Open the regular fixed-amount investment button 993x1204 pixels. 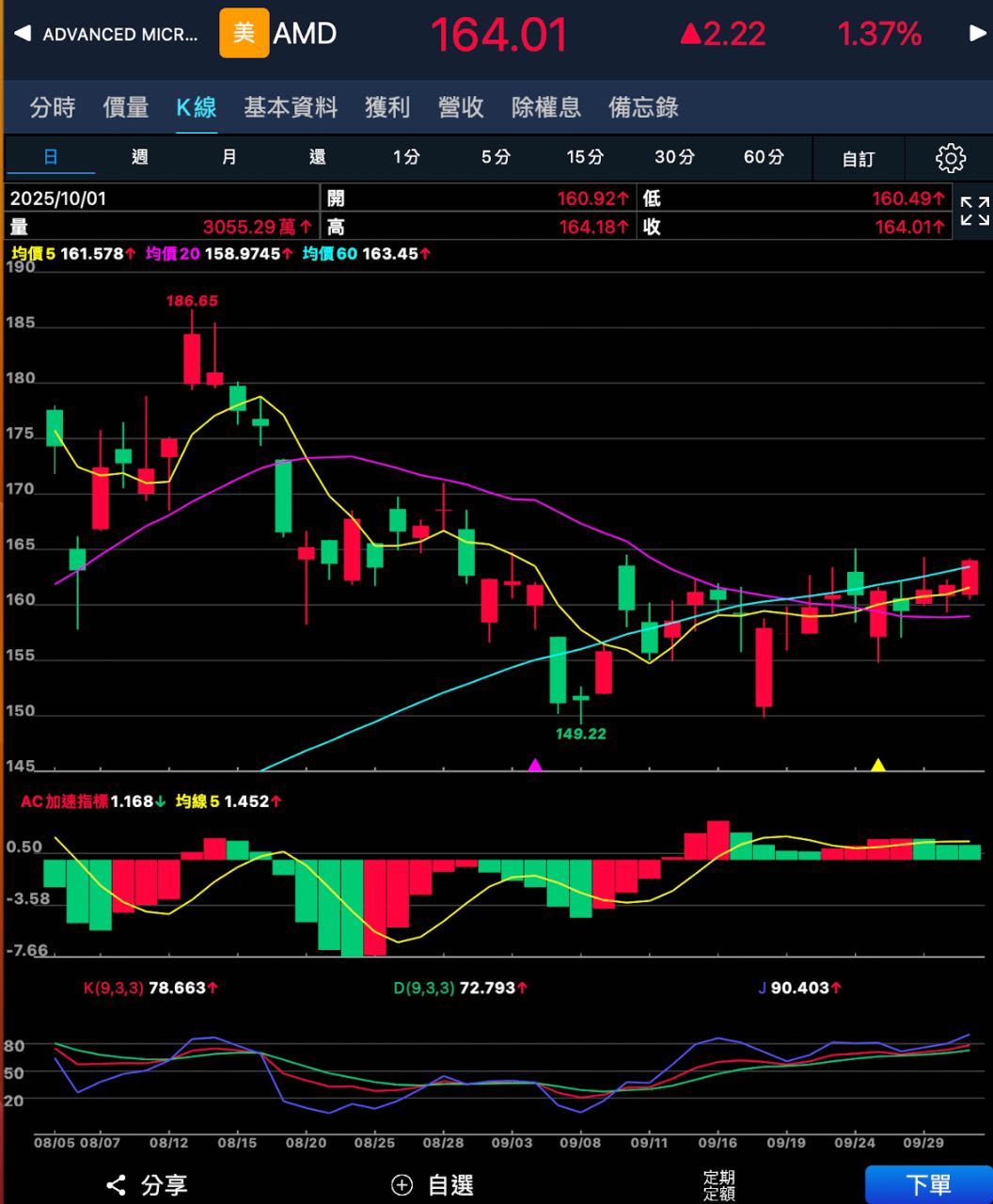pos(719,1185)
